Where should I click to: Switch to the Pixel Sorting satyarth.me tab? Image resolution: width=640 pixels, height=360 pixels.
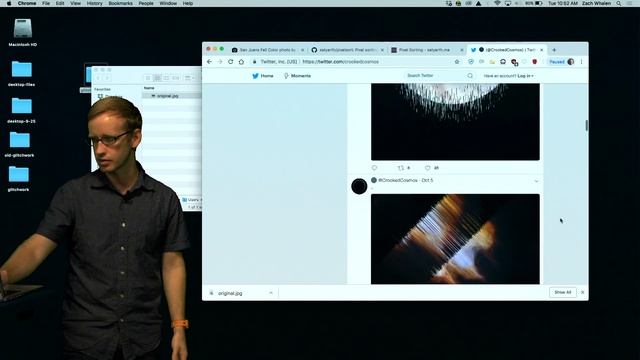[x=427, y=50]
